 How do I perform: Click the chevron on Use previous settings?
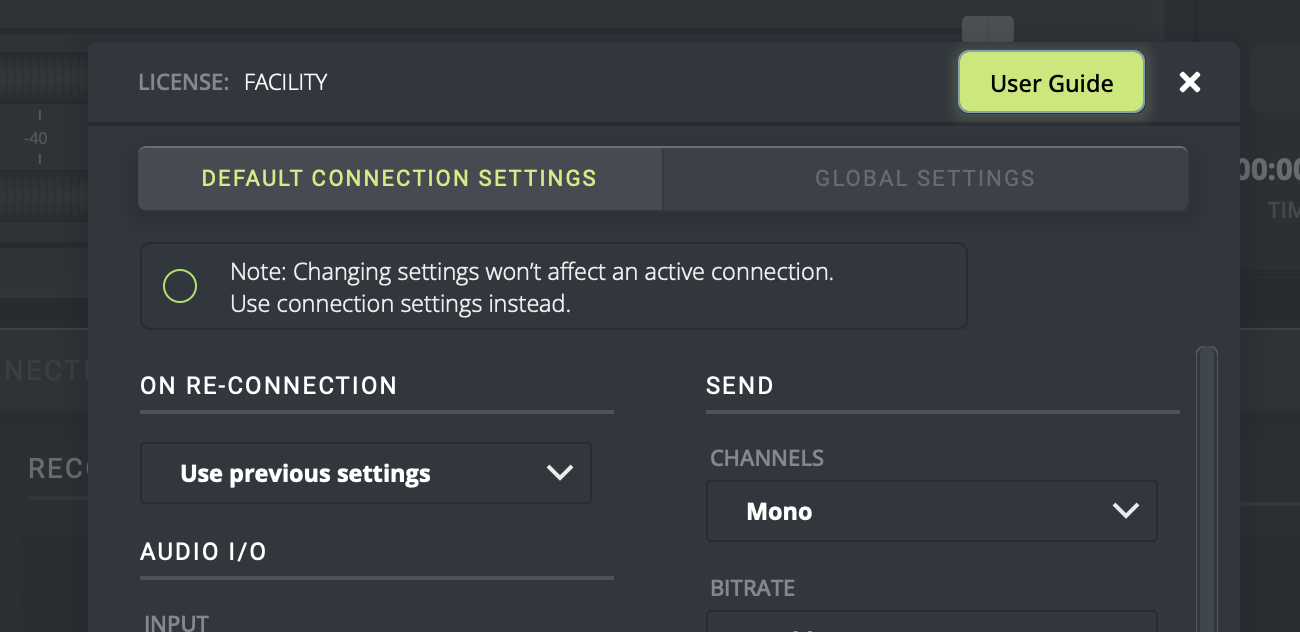pyautogui.click(x=559, y=473)
